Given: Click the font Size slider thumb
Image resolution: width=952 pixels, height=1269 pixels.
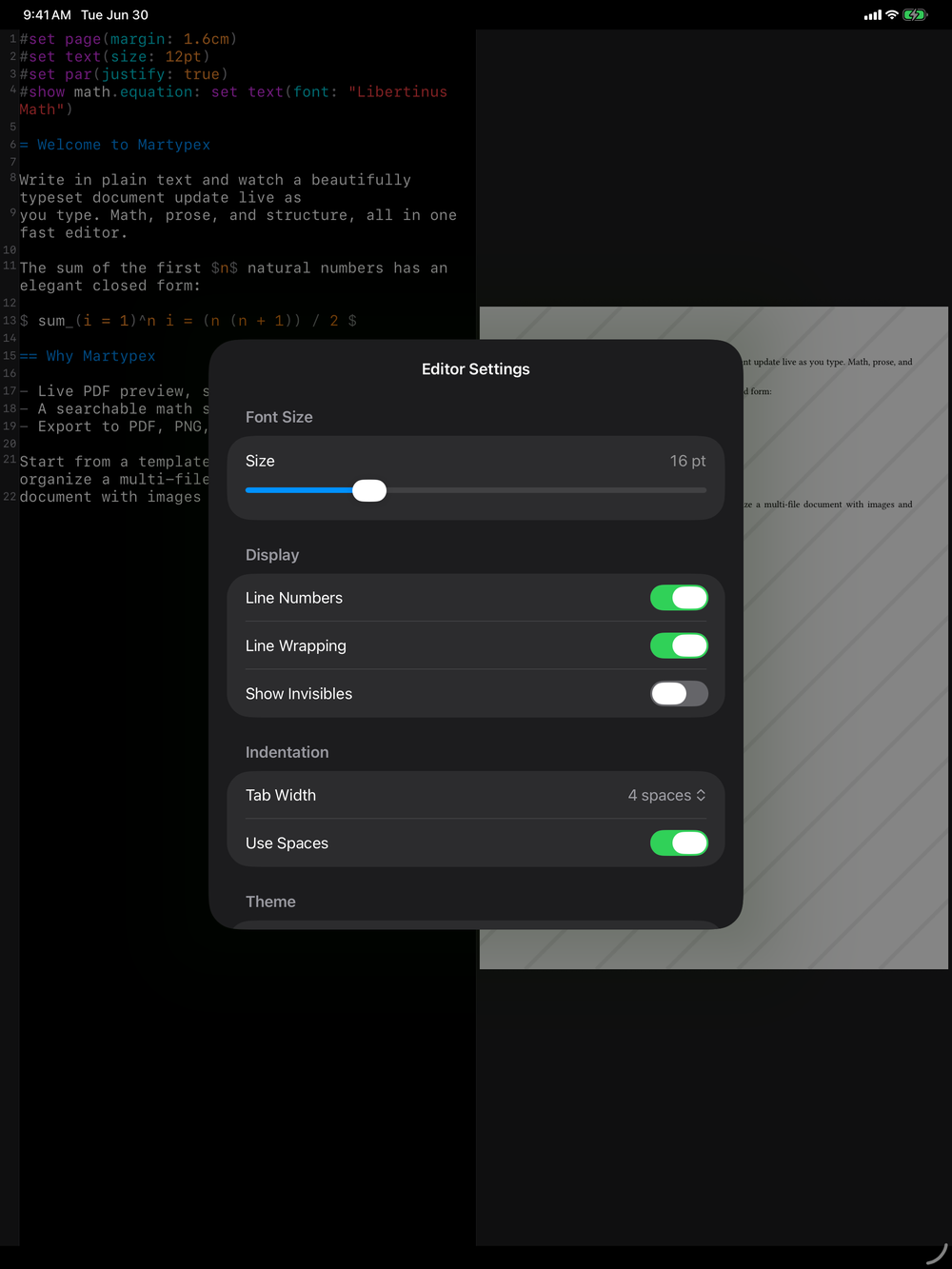Looking at the screenshot, I should 369,490.
